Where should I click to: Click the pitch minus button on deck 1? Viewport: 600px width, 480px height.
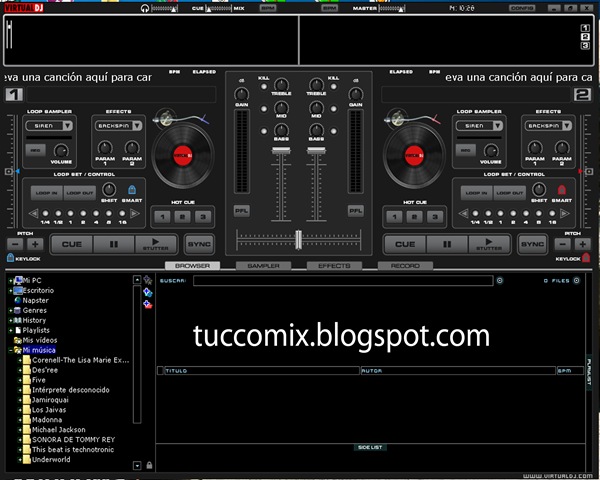(x=15, y=244)
